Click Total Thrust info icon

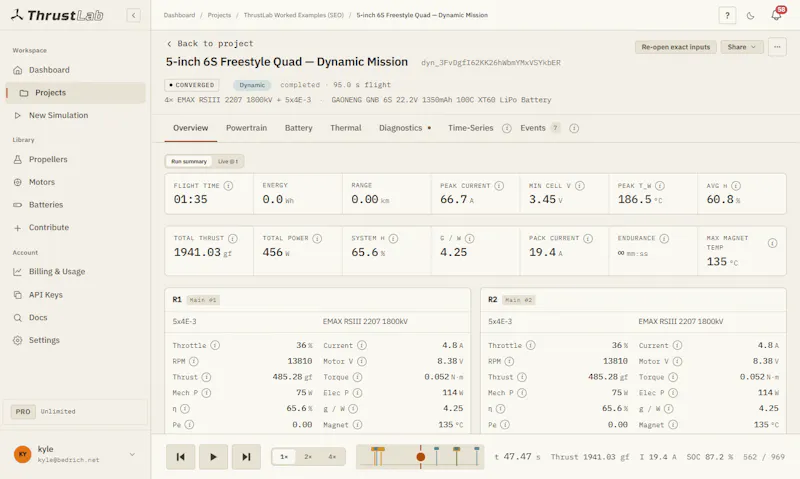[233, 238]
